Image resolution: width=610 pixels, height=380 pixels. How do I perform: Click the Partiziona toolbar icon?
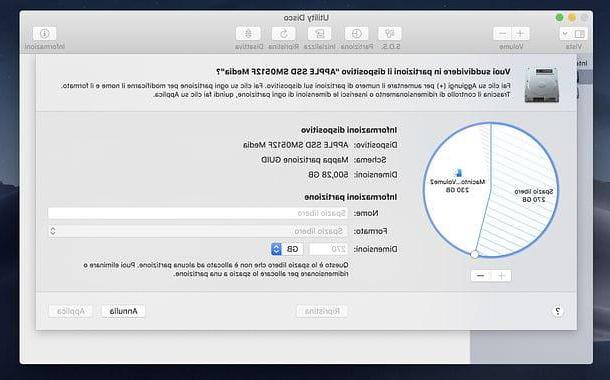point(356,34)
